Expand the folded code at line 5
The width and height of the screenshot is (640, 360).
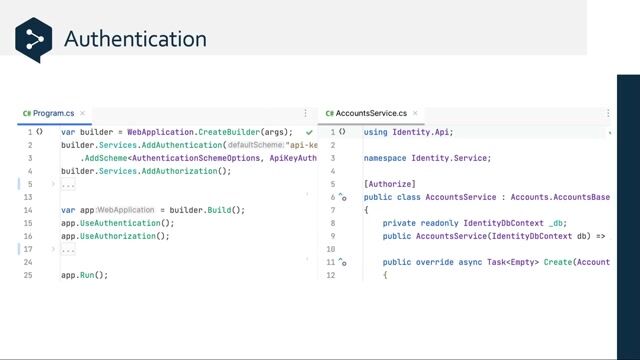point(53,184)
